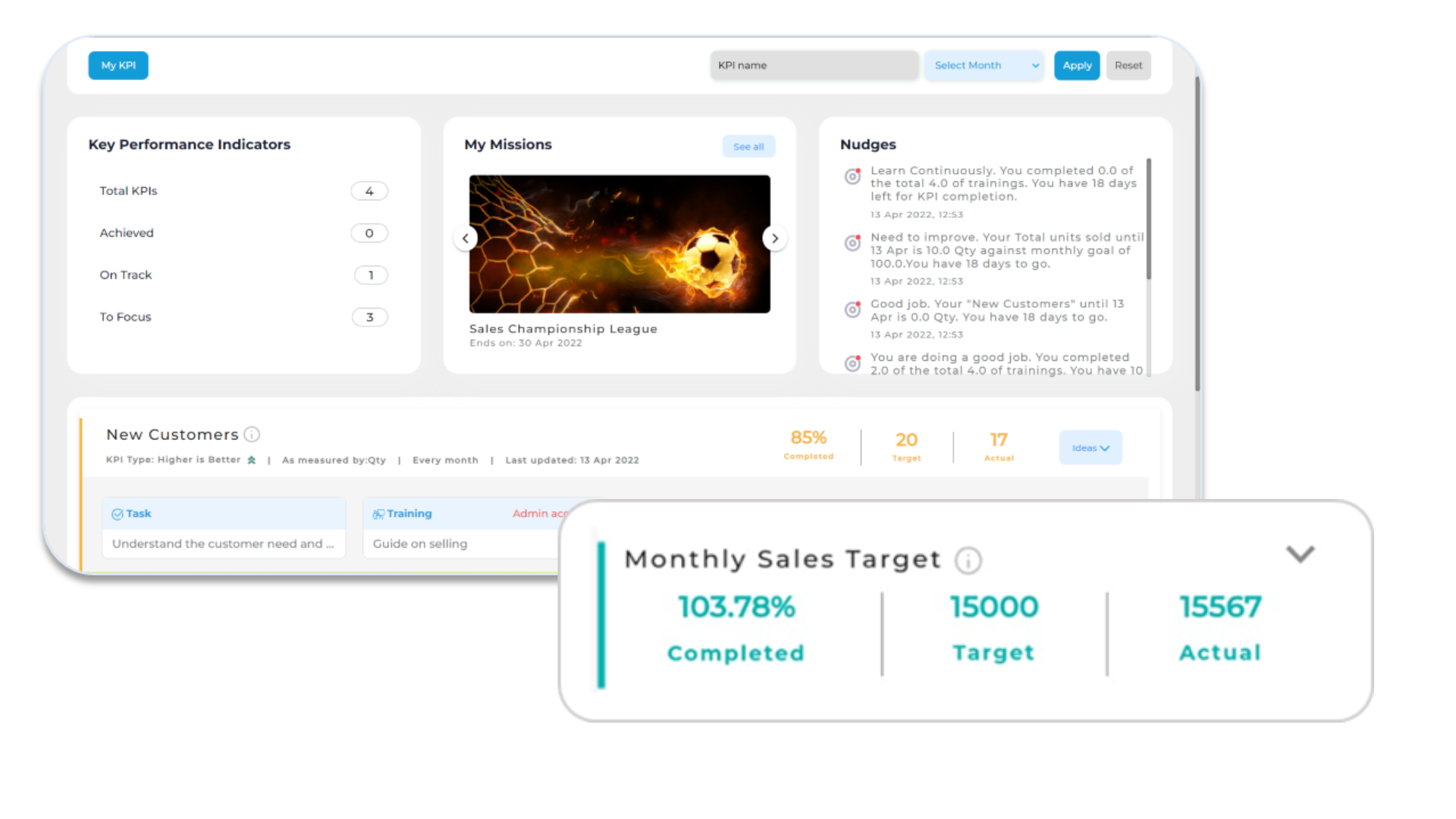Open the Sales Championship League mission image

[x=619, y=244]
